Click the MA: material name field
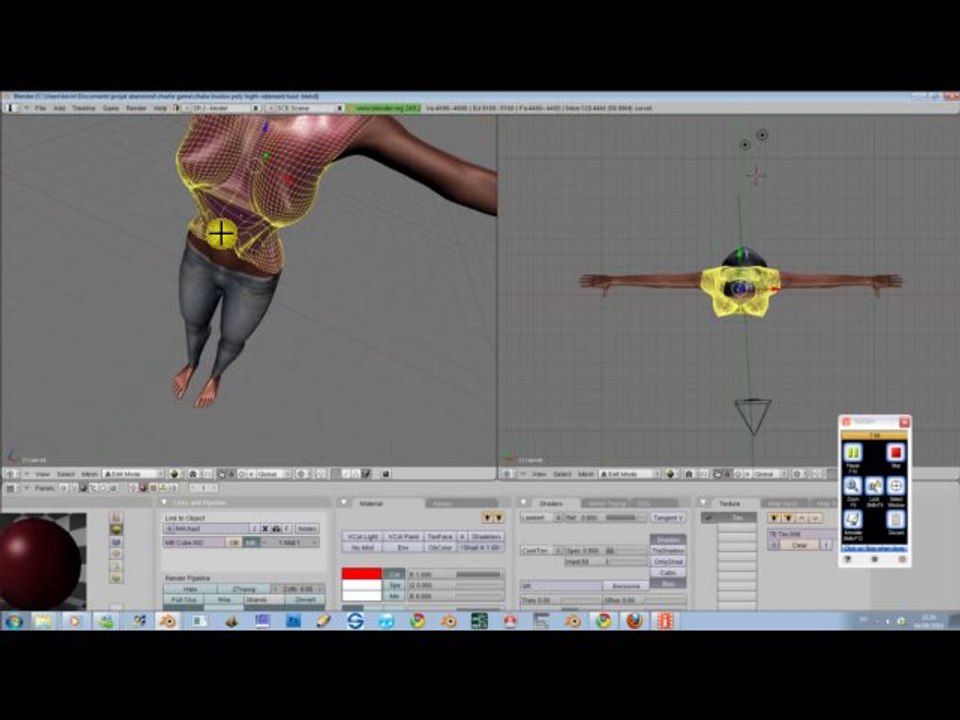This screenshot has height=720, width=960. [x=212, y=528]
